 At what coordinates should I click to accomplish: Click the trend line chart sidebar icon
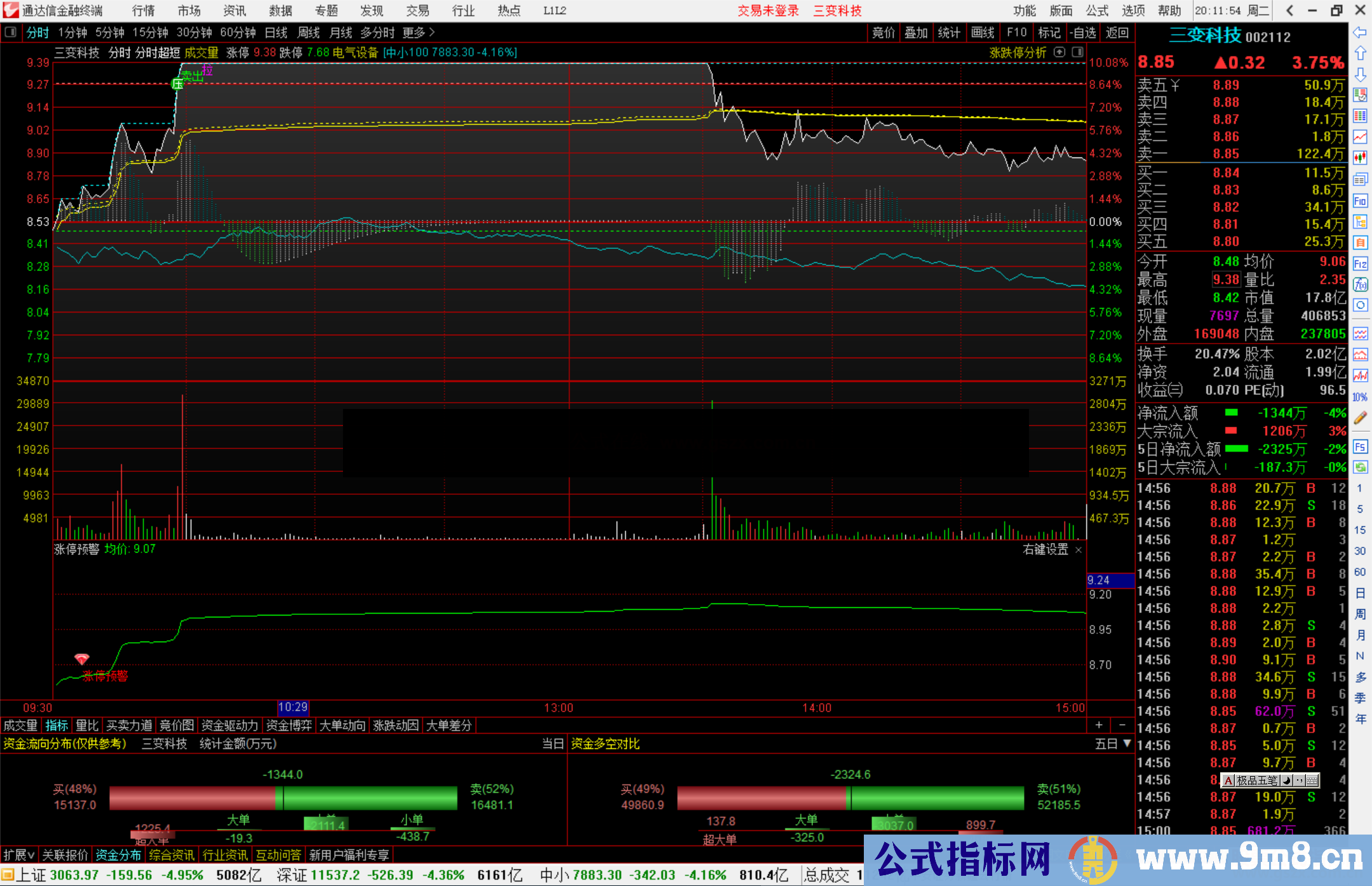point(1360,136)
